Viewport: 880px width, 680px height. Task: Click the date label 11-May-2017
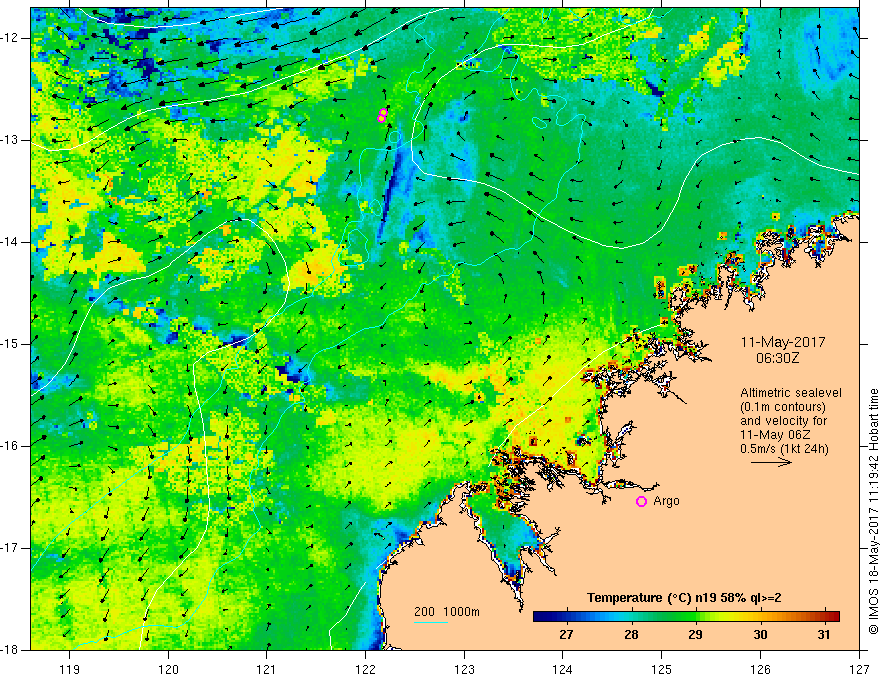click(x=783, y=342)
